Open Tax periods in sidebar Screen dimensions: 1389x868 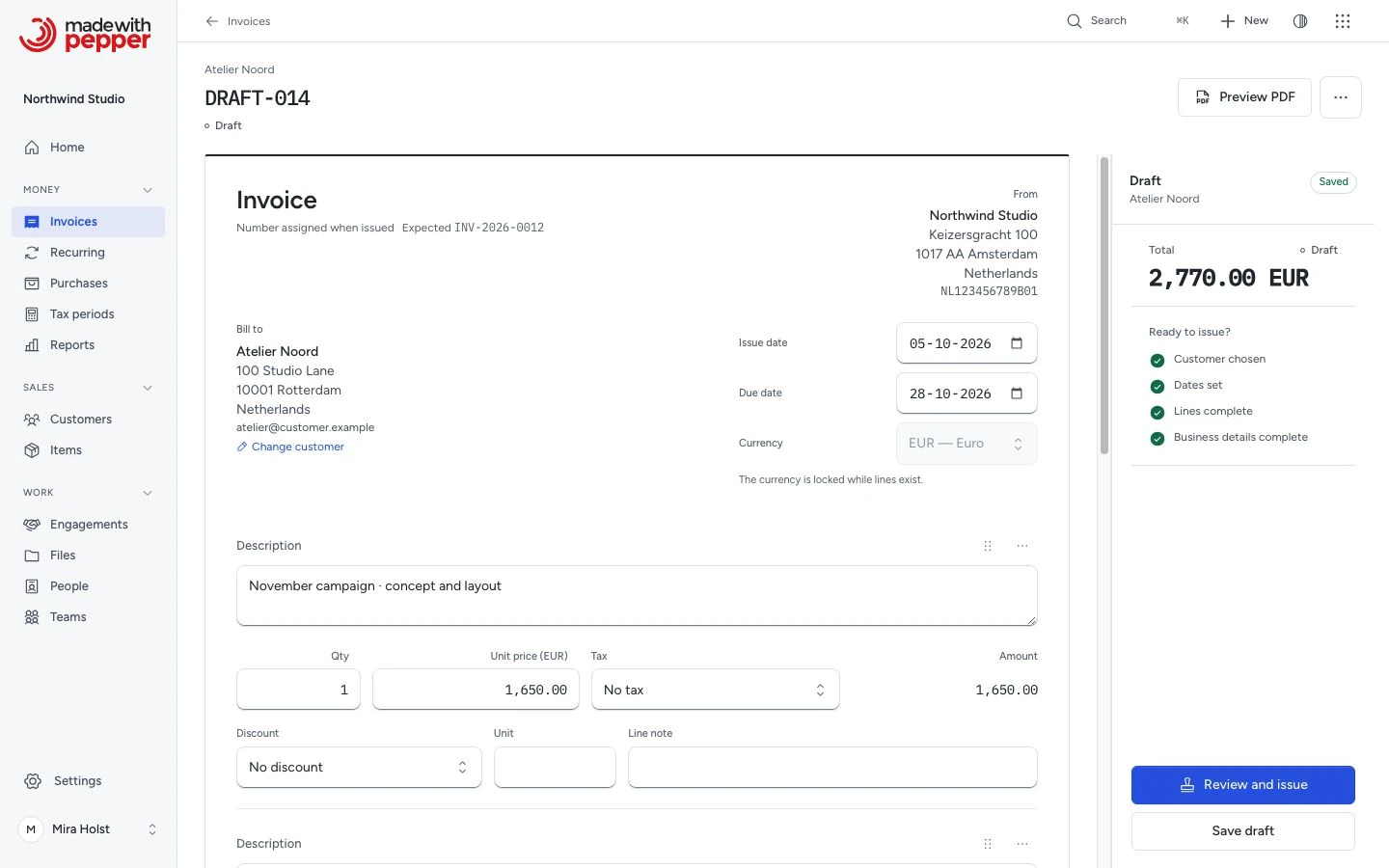(89, 314)
